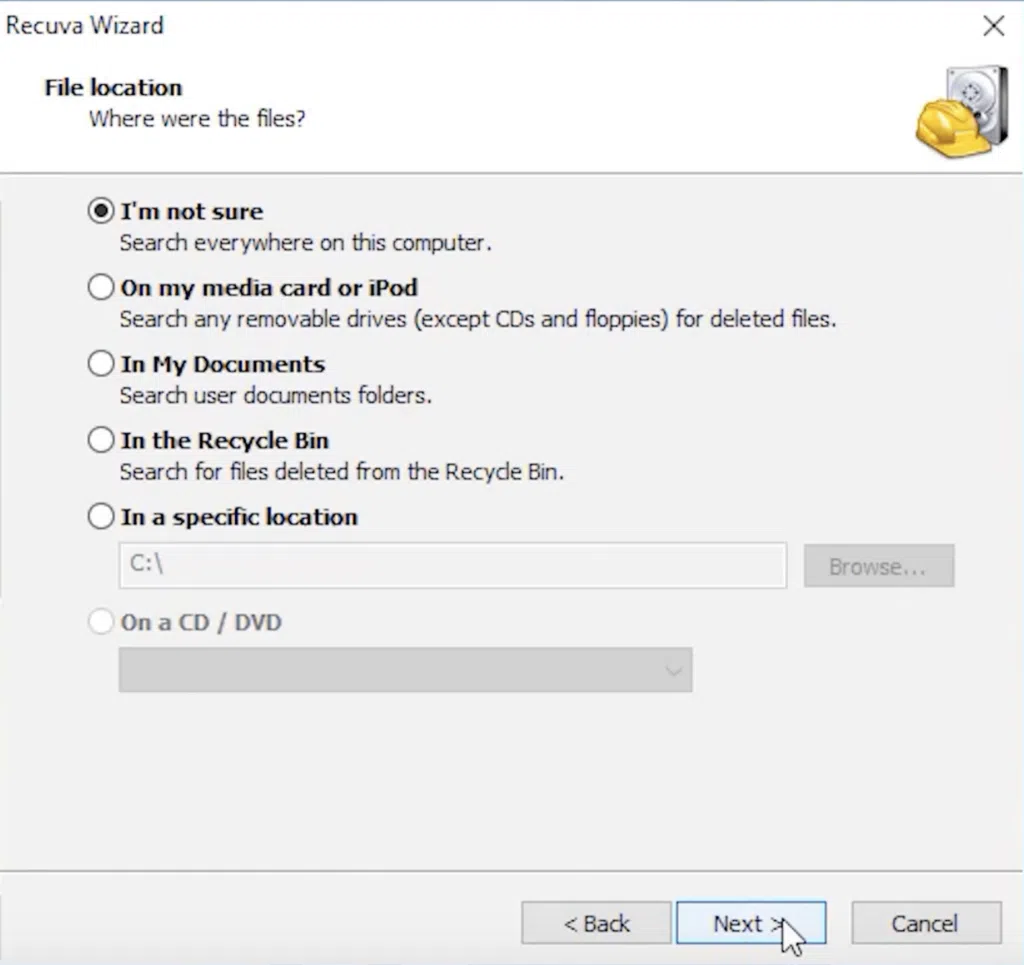Select the "In My Documents" radio button
The image size is (1024, 965).
(101, 364)
